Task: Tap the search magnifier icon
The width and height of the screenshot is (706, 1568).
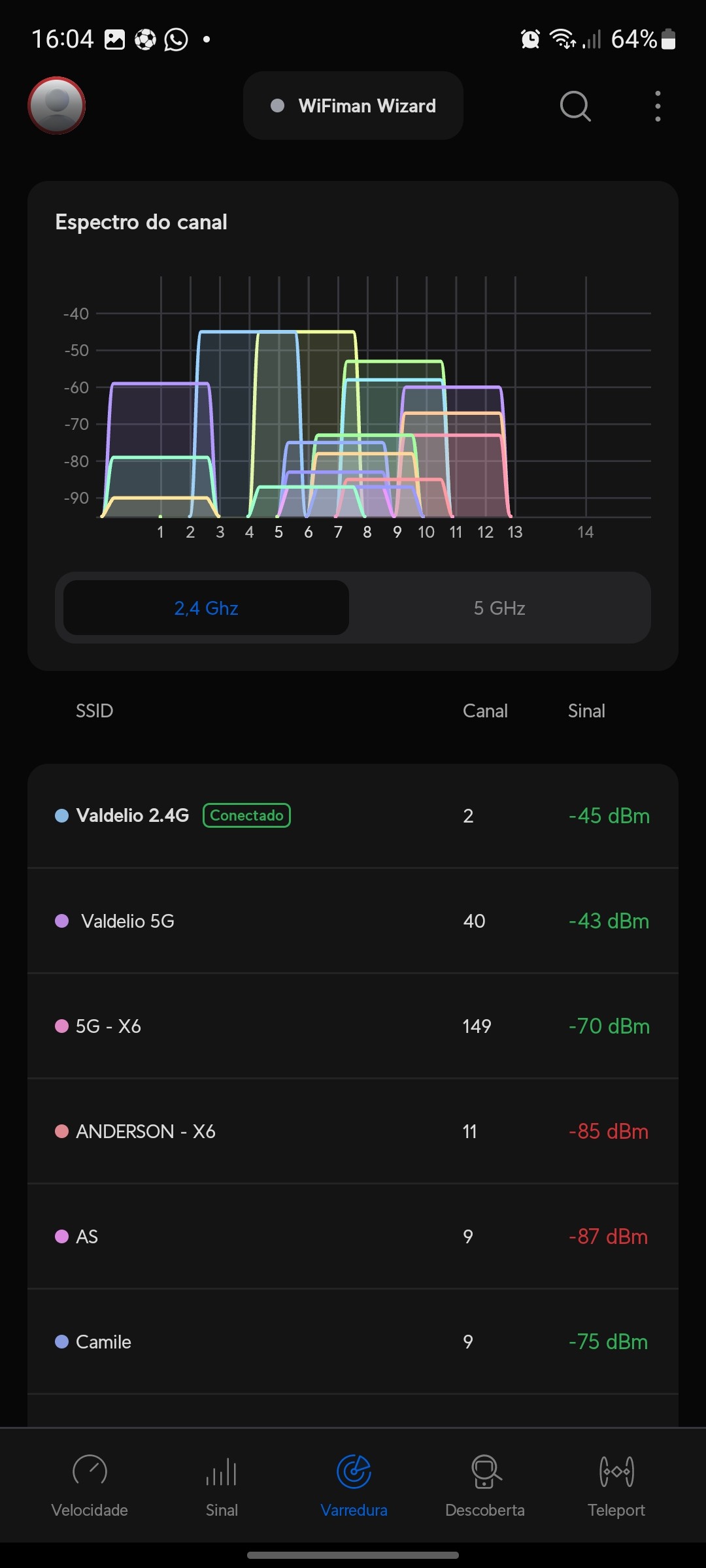Action: (575, 106)
